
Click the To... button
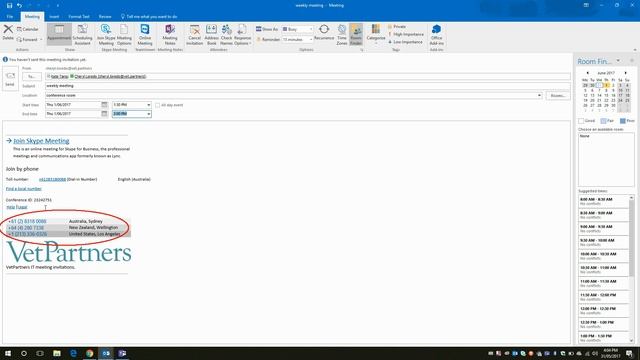point(32,76)
